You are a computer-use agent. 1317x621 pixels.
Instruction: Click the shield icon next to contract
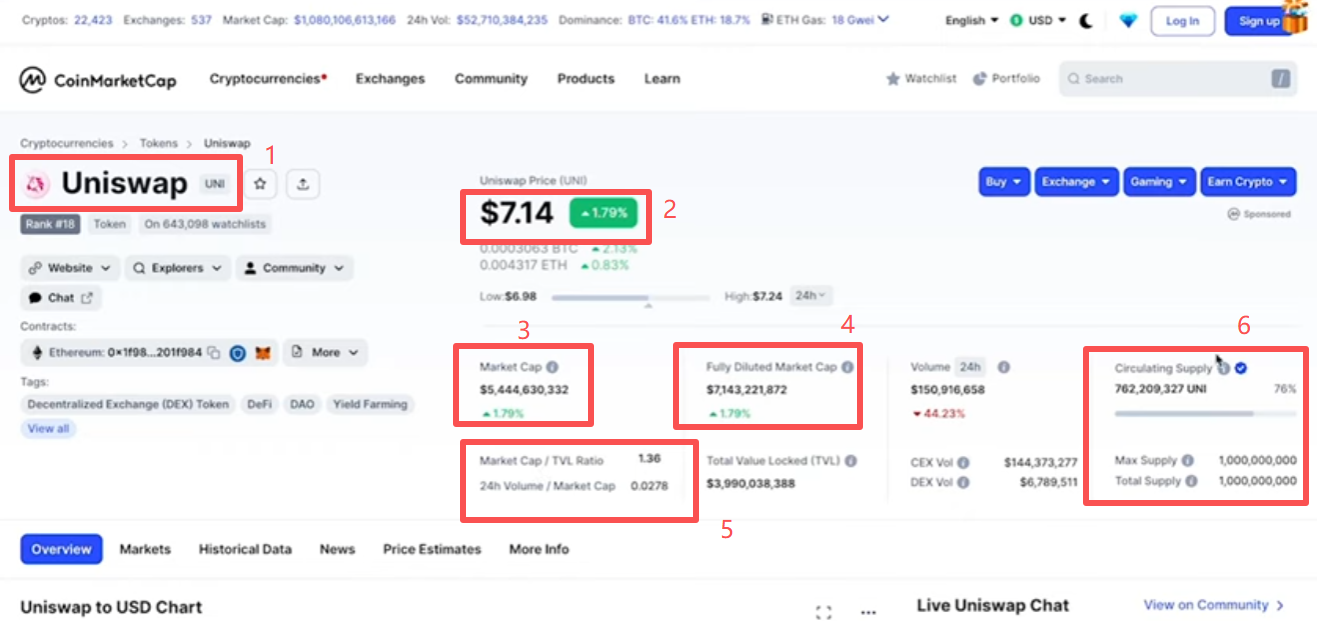238,353
